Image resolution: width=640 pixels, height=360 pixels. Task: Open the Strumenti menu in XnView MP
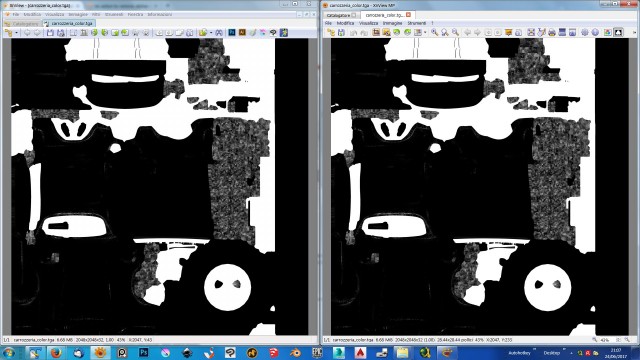point(416,23)
